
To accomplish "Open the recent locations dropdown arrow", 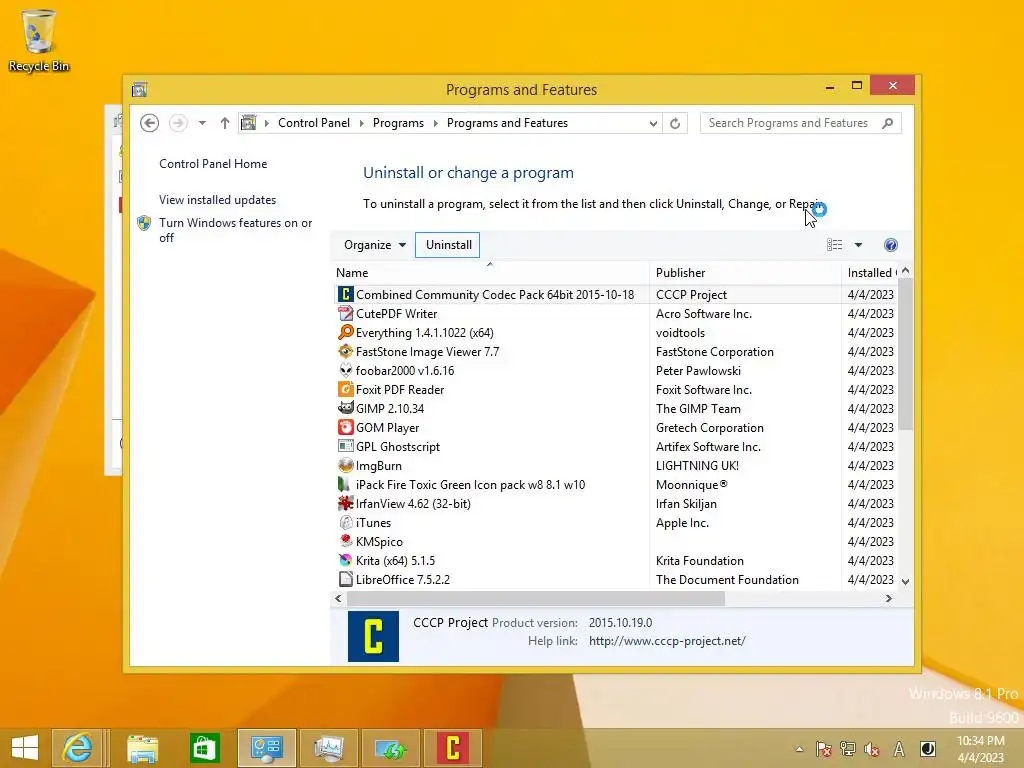I will point(202,123).
